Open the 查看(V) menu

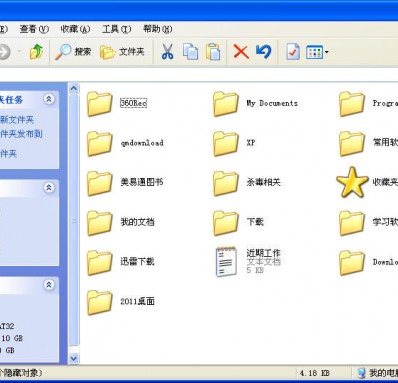(34, 29)
